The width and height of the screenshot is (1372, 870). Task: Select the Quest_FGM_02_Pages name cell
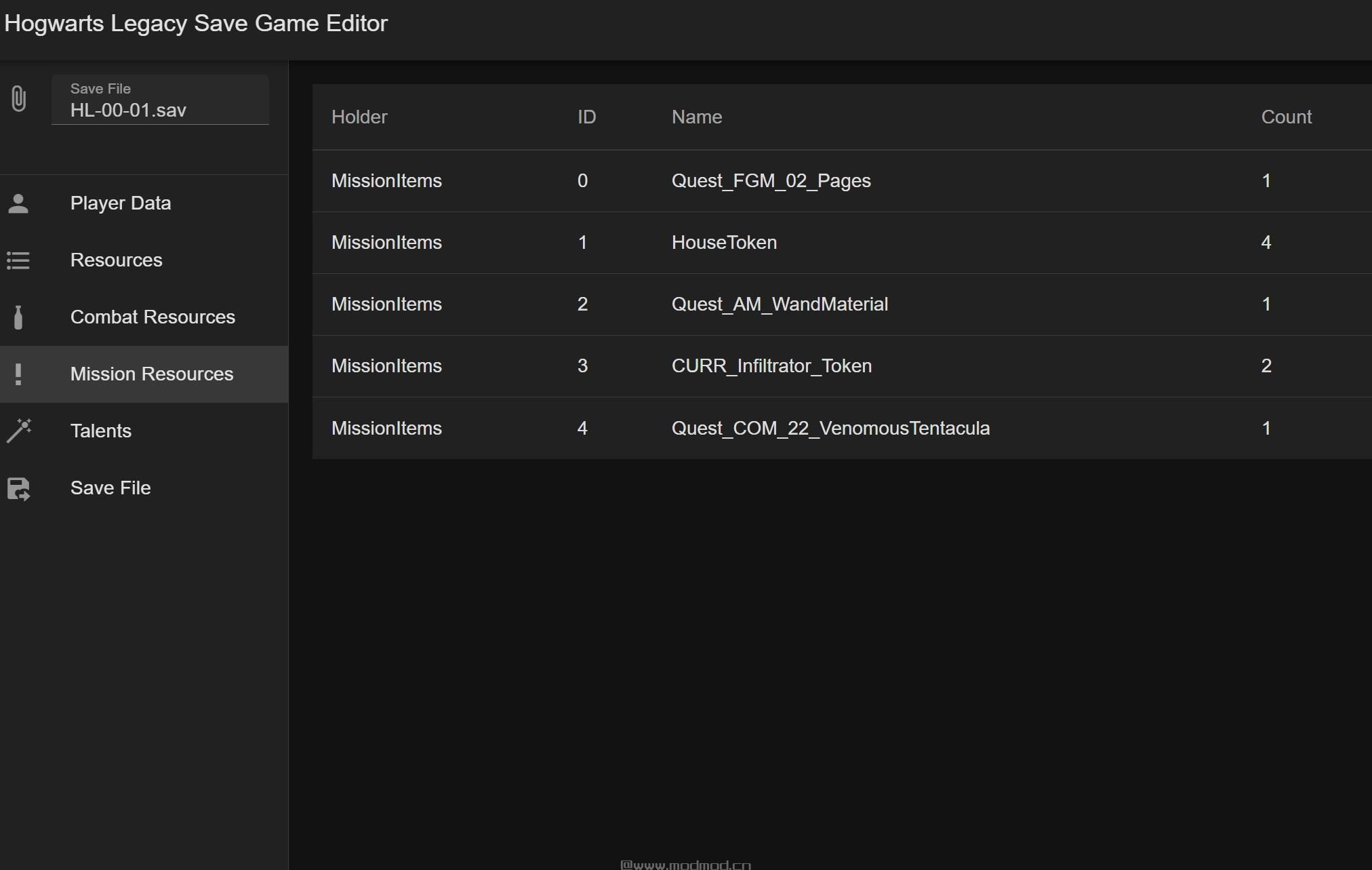pyautogui.click(x=771, y=181)
